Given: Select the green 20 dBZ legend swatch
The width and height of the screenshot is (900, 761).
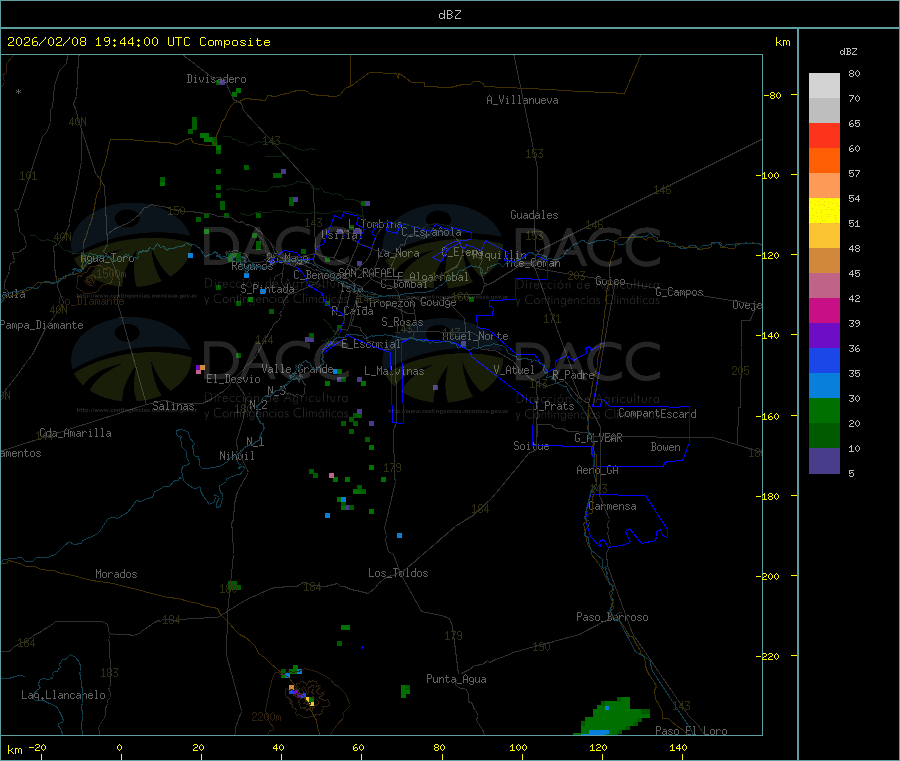Looking at the screenshot, I should 824,410.
